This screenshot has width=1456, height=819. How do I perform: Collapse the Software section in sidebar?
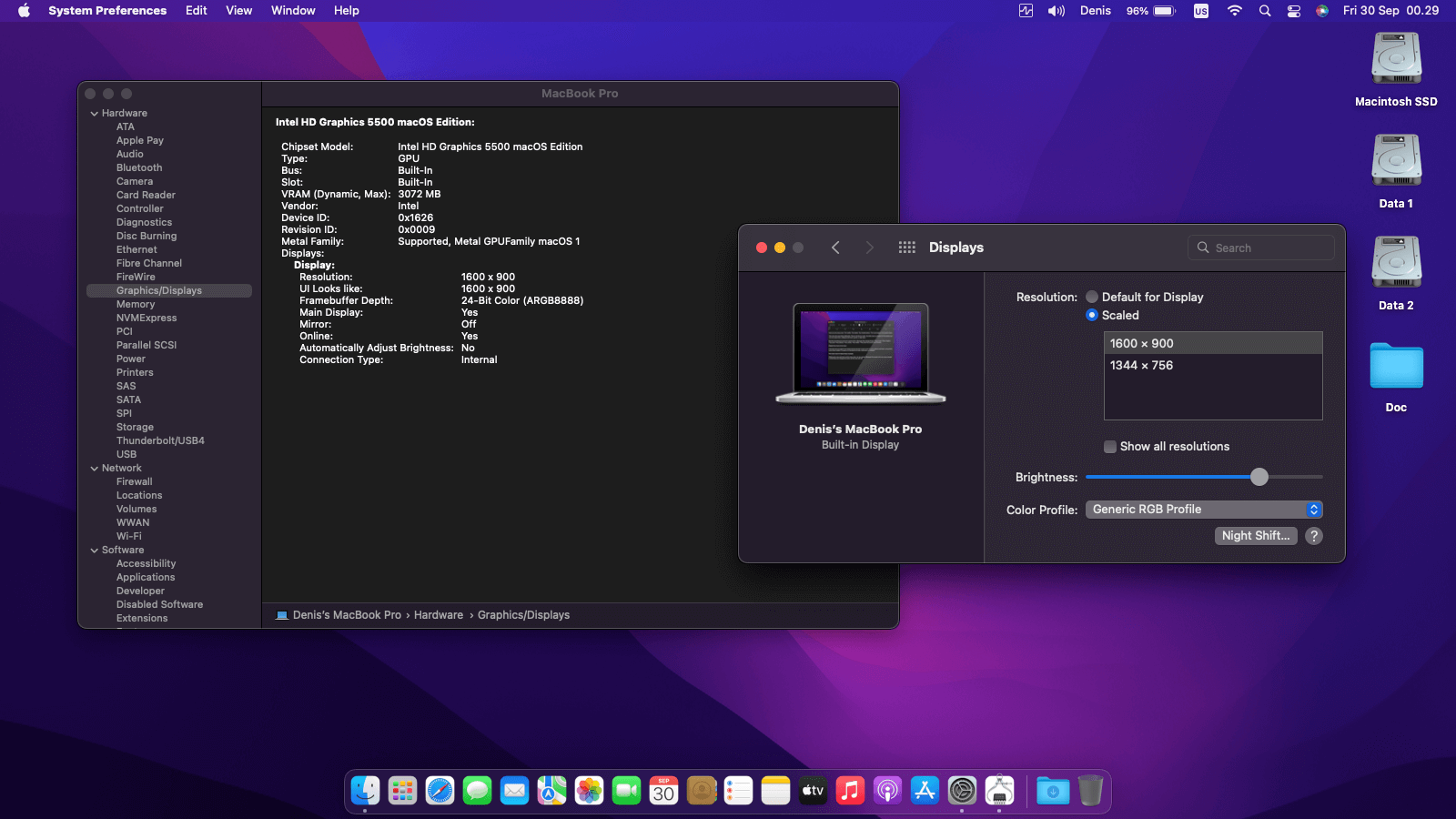pos(95,550)
